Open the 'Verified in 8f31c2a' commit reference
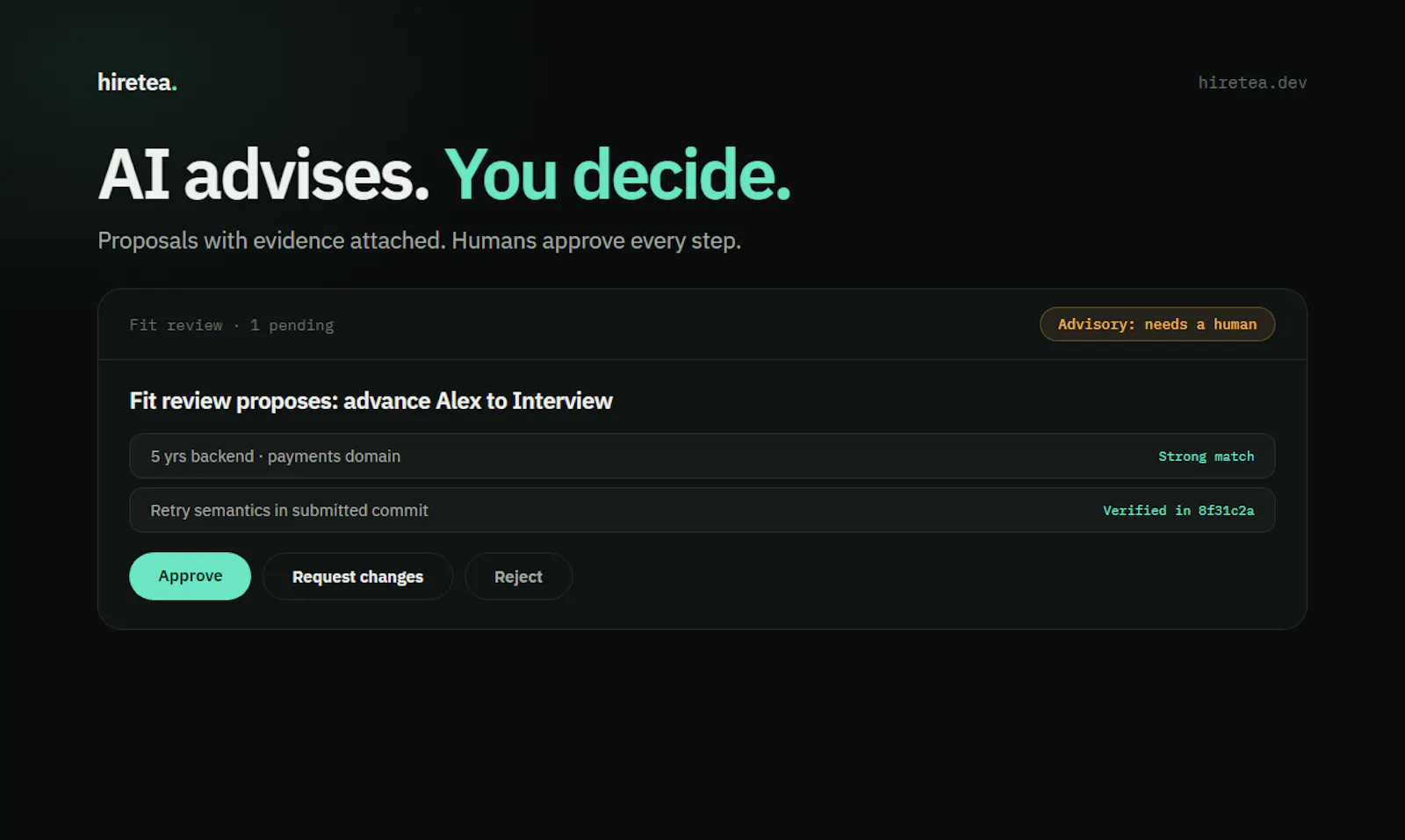 pyautogui.click(x=1178, y=510)
